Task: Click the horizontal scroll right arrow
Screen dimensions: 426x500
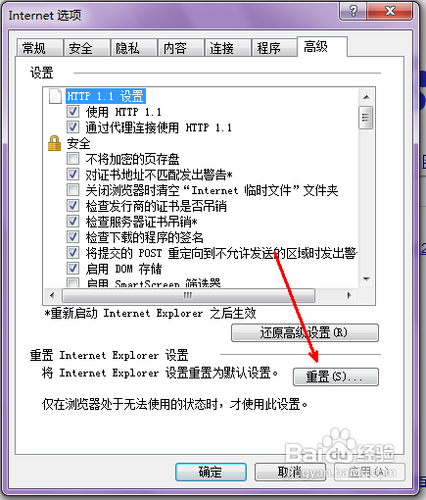Action: (x=349, y=295)
